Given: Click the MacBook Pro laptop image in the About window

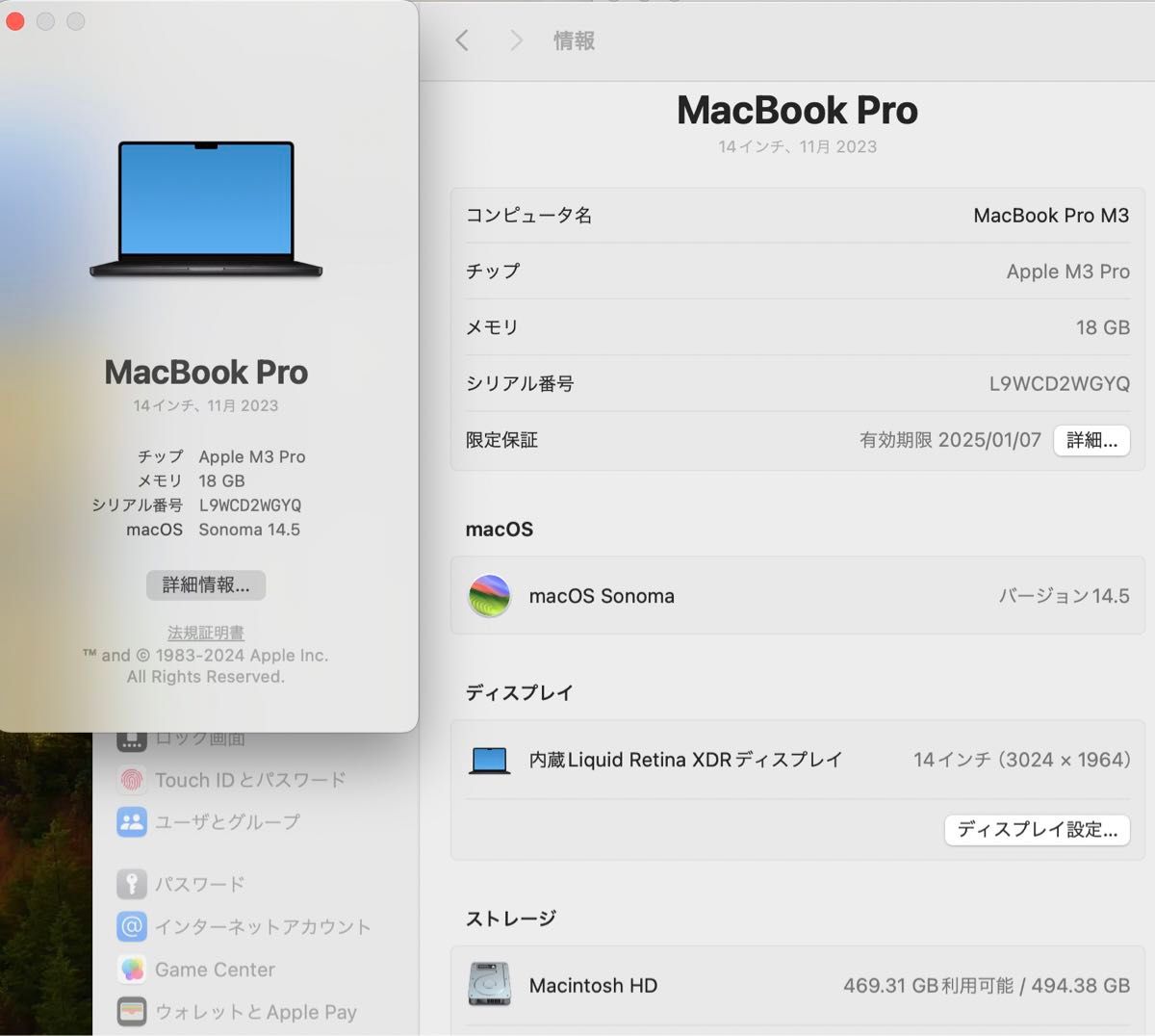Looking at the screenshot, I should [206, 210].
